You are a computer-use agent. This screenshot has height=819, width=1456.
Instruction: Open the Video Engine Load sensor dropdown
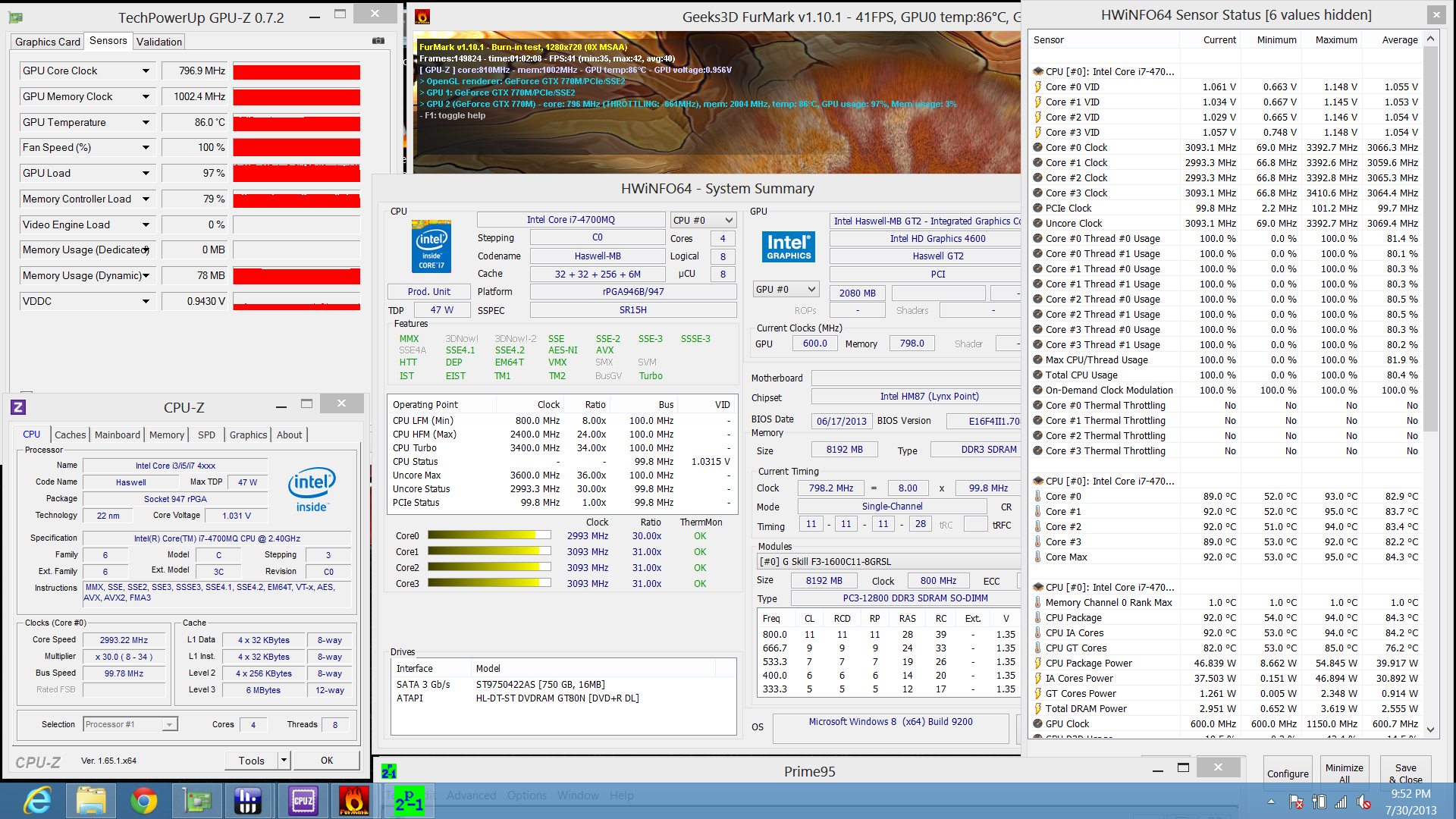(x=146, y=224)
